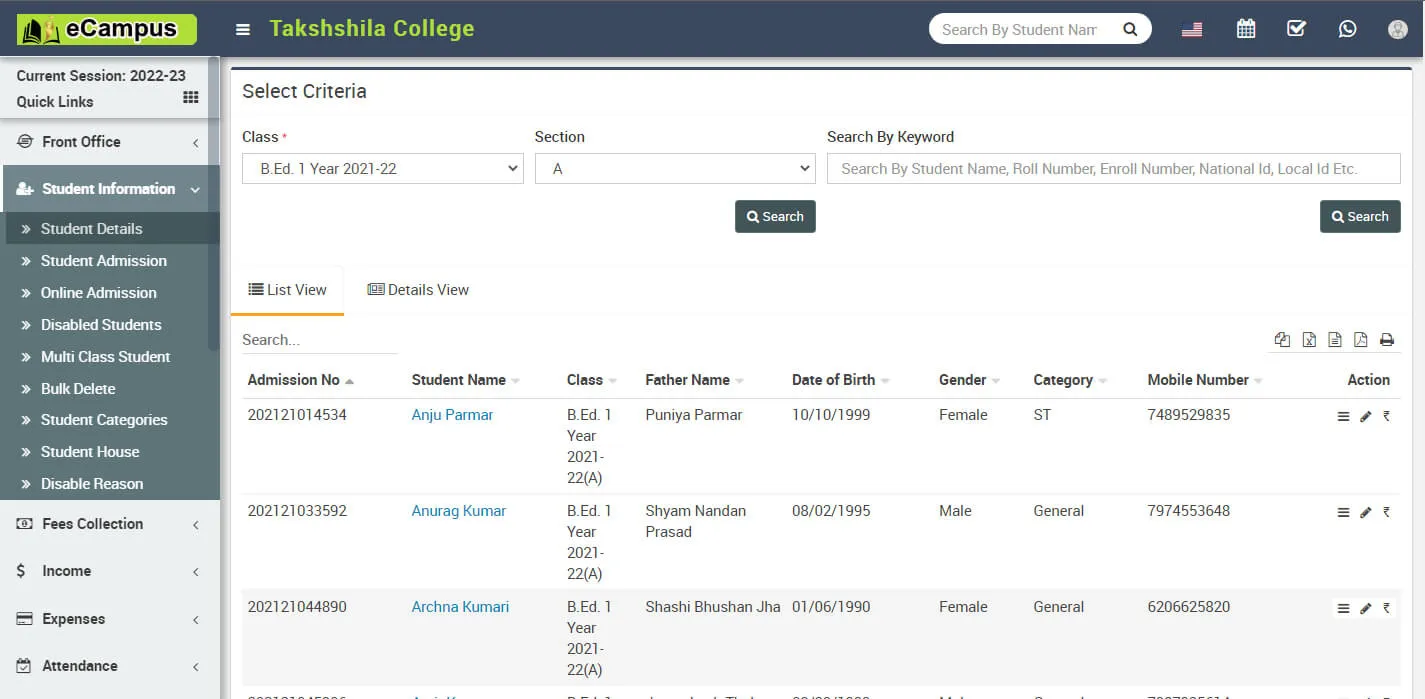The height and width of the screenshot is (699, 1425).
Task: Change language using the US flag icon
Action: (1192, 28)
